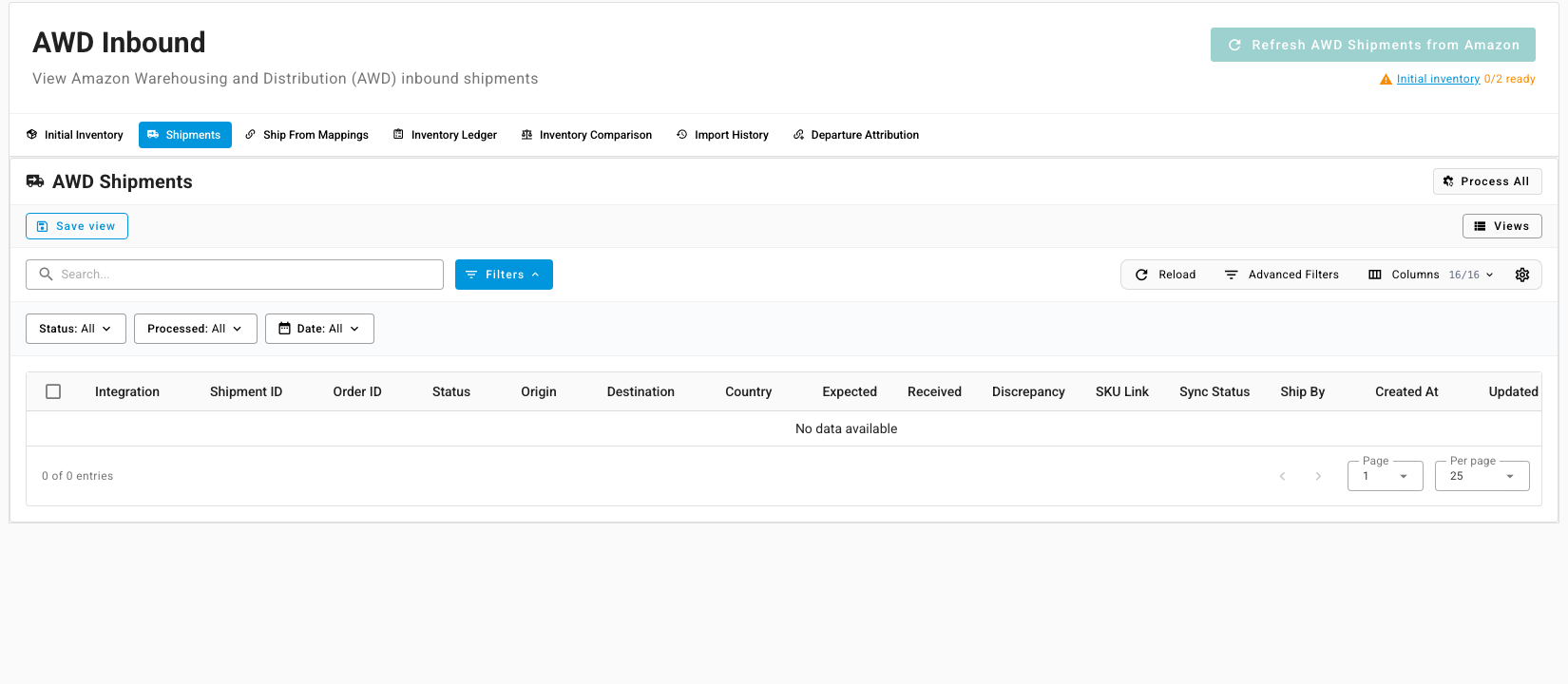
Task: Go to the Inventory Comparison tab
Action: pyautogui.click(x=587, y=135)
